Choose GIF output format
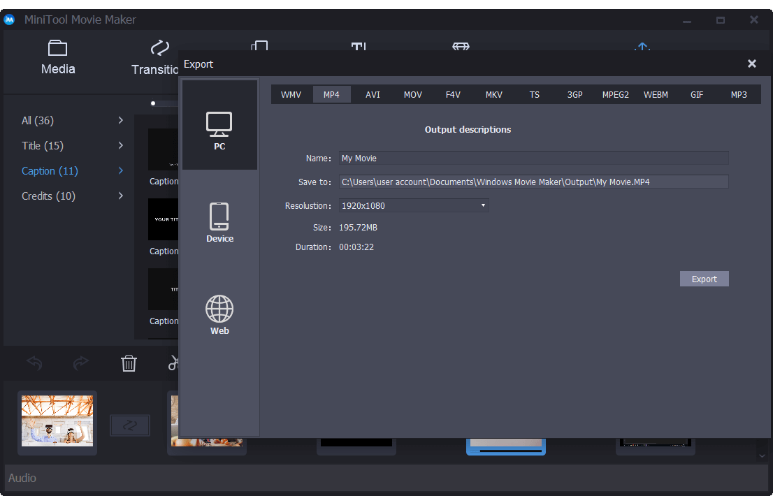 click(697, 95)
